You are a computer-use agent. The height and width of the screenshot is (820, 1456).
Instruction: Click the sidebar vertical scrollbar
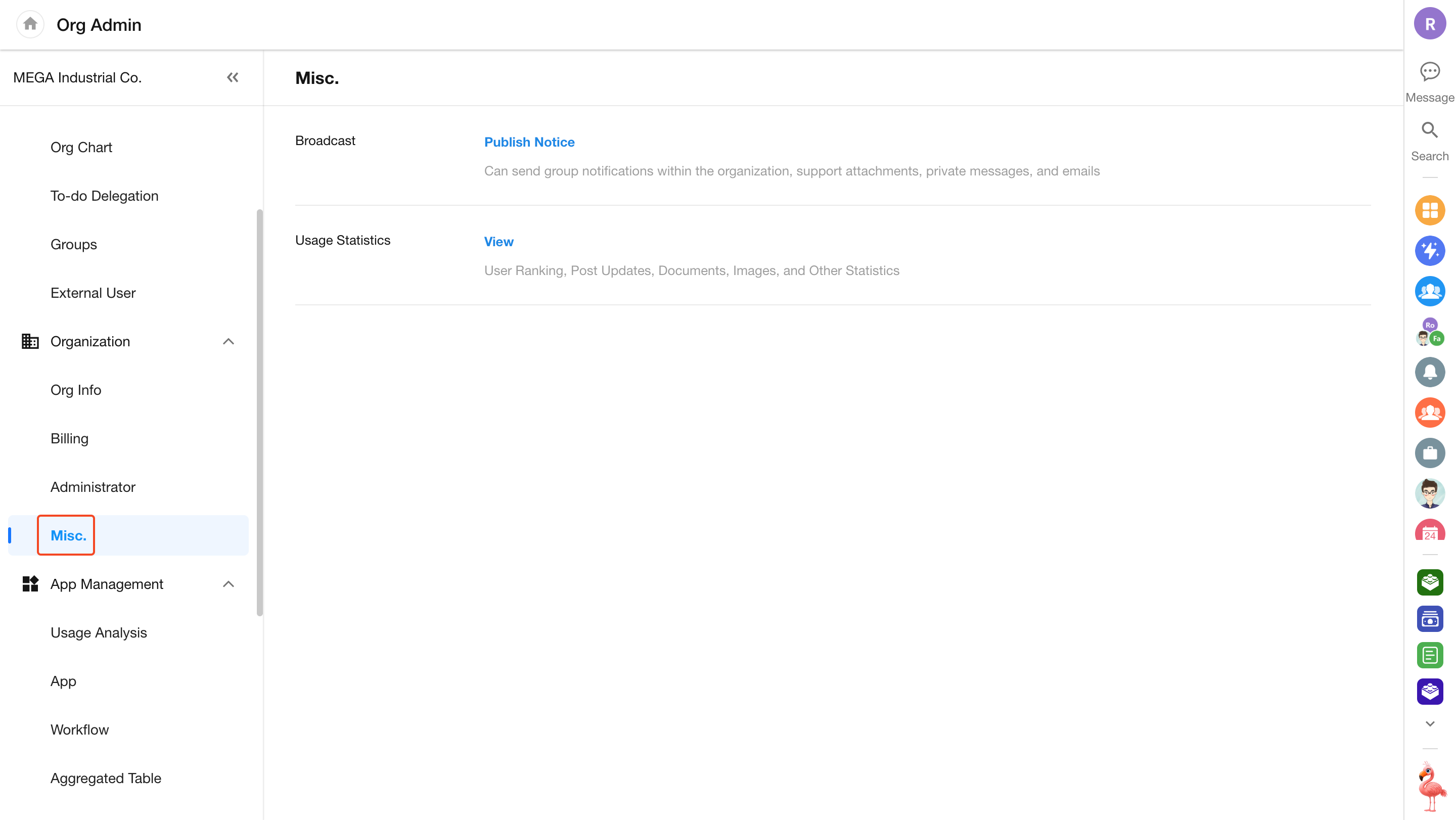pos(259,413)
